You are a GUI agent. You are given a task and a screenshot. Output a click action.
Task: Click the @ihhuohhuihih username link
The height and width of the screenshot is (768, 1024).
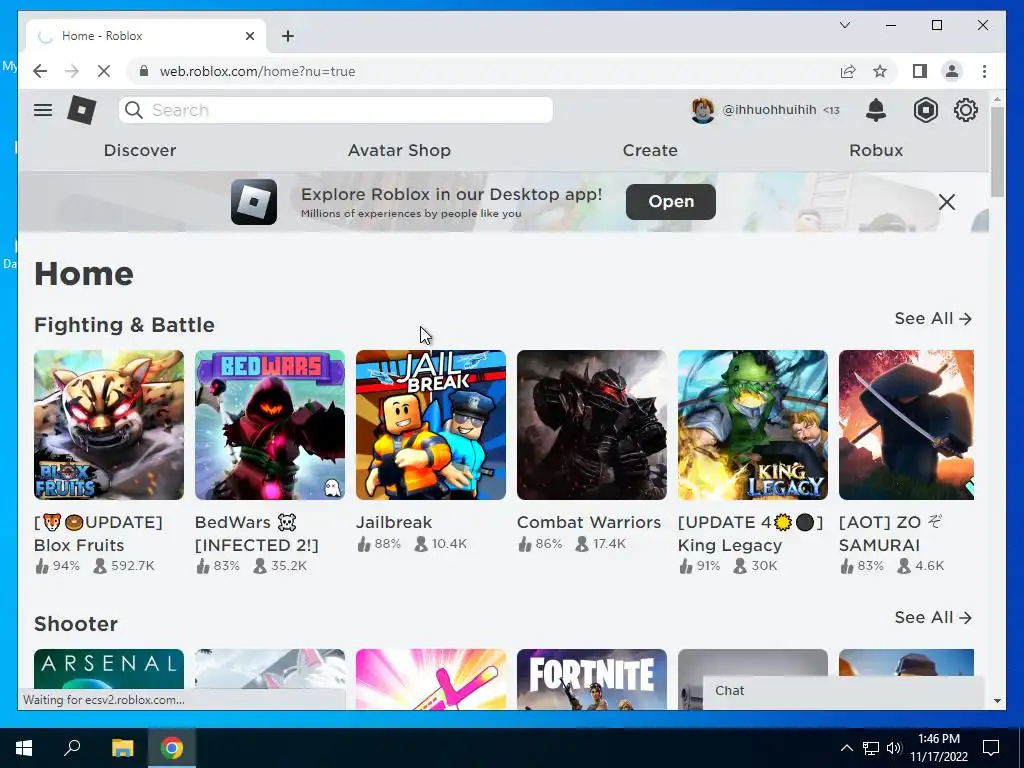pos(769,110)
